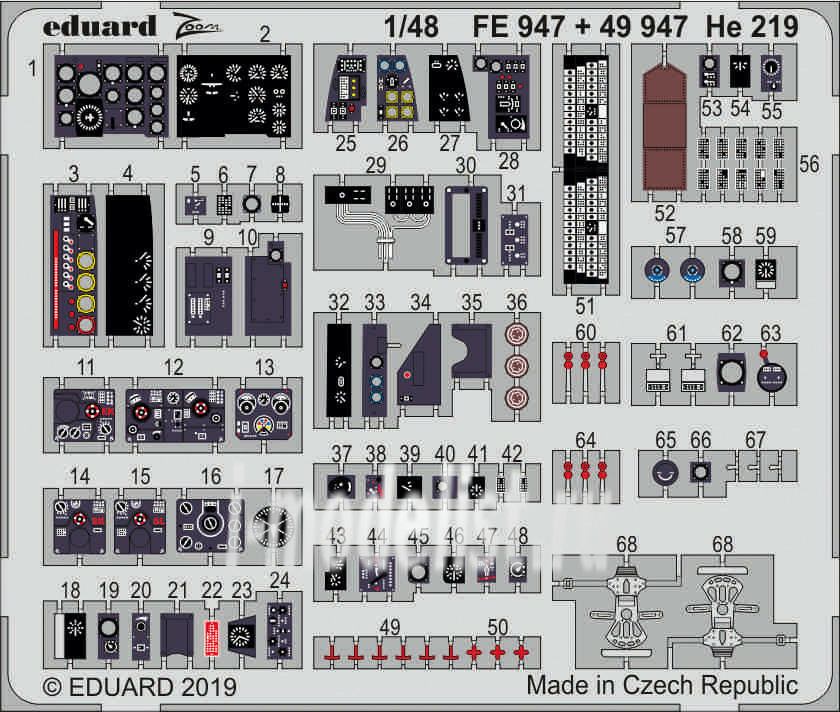
Task: Choose part 13 panel with multicolor dial
Action: 264,415
